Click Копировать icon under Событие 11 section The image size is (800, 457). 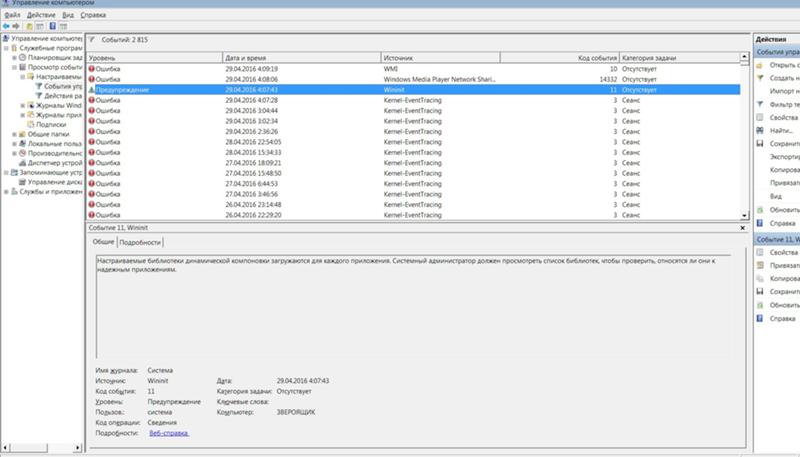760,278
